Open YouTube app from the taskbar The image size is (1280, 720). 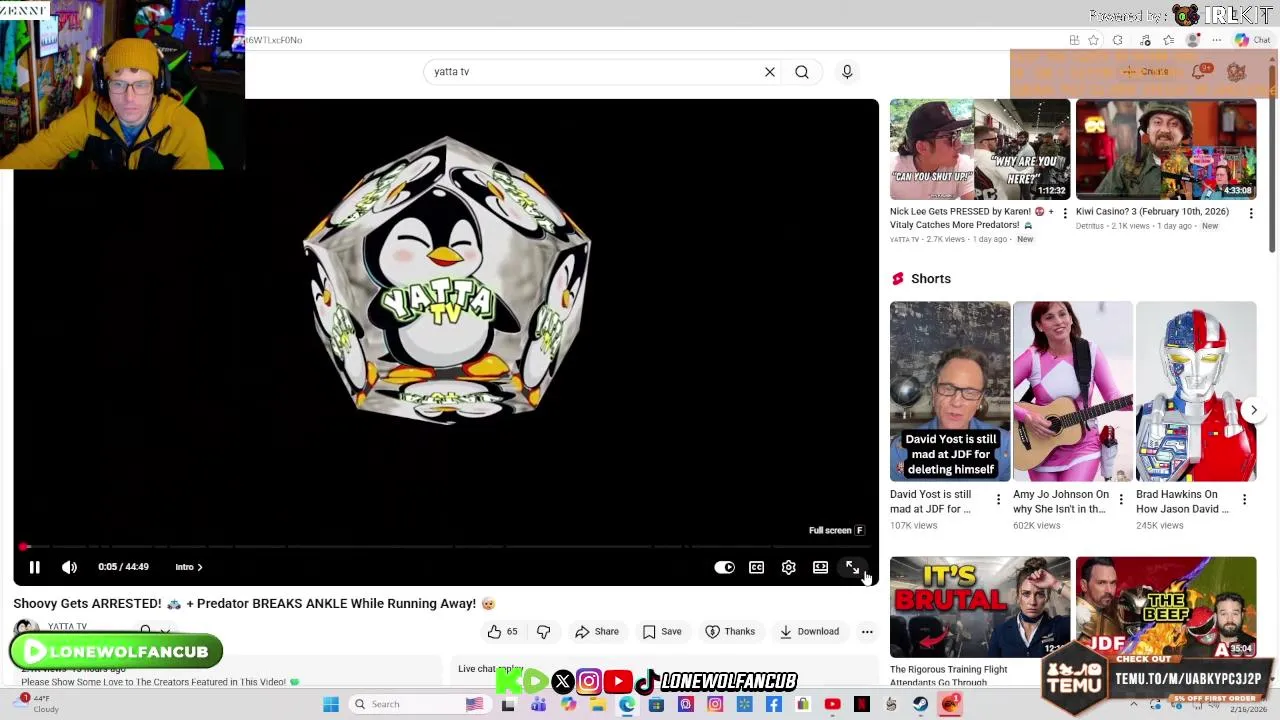[832, 704]
